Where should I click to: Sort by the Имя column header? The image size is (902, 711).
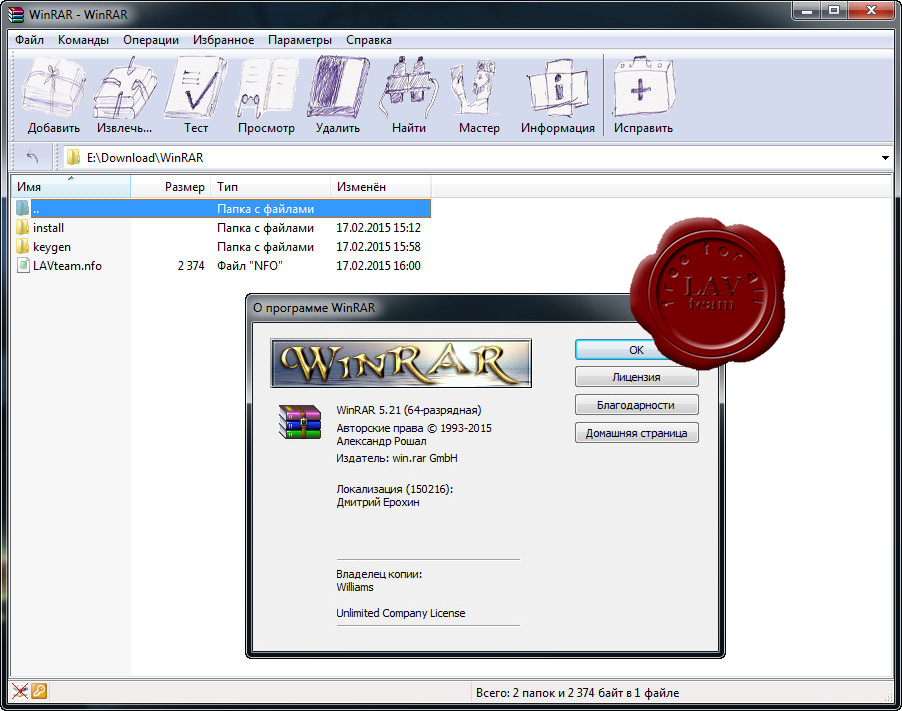pyautogui.click(x=70, y=186)
